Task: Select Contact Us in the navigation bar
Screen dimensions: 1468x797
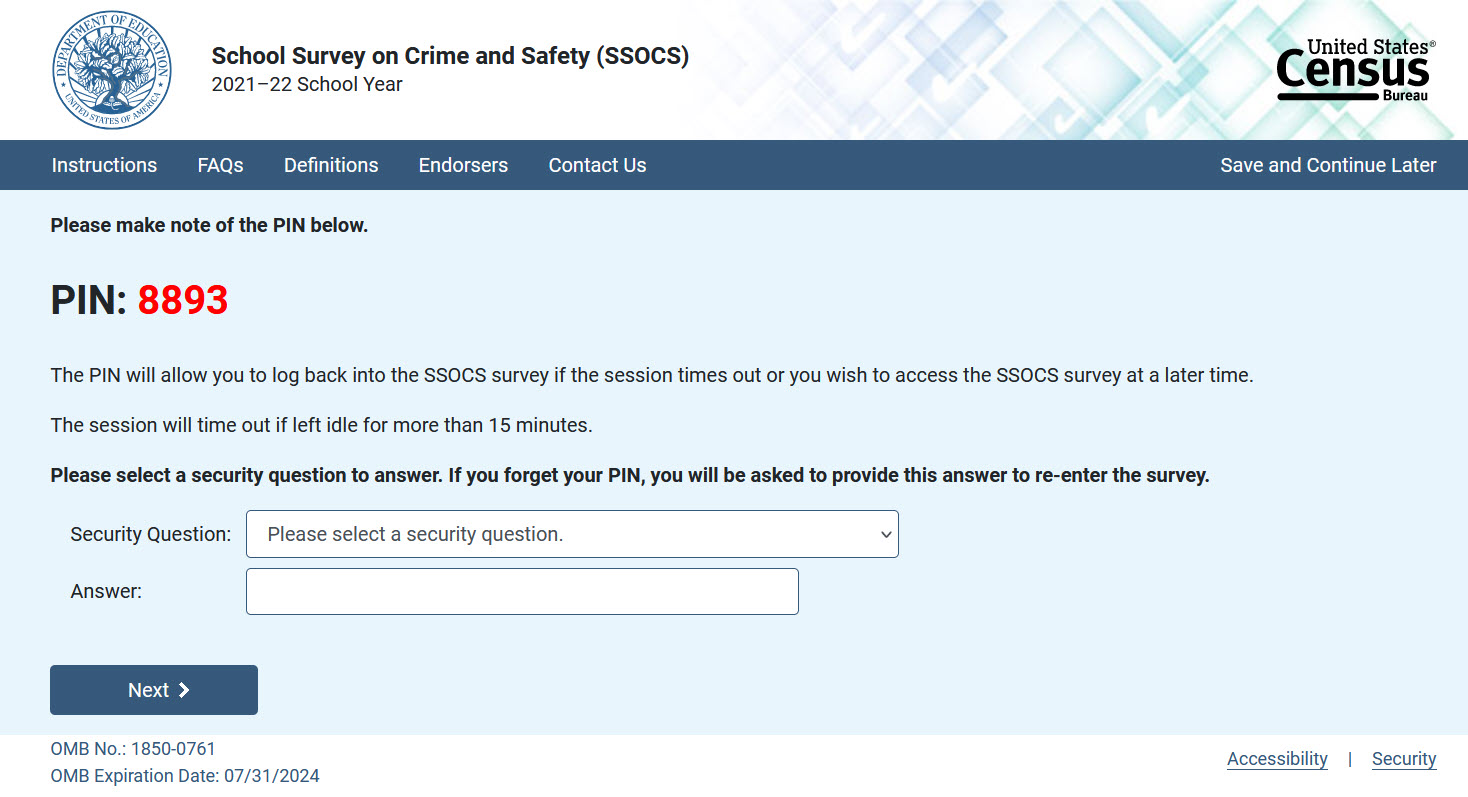Action: (x=597, y=165)
